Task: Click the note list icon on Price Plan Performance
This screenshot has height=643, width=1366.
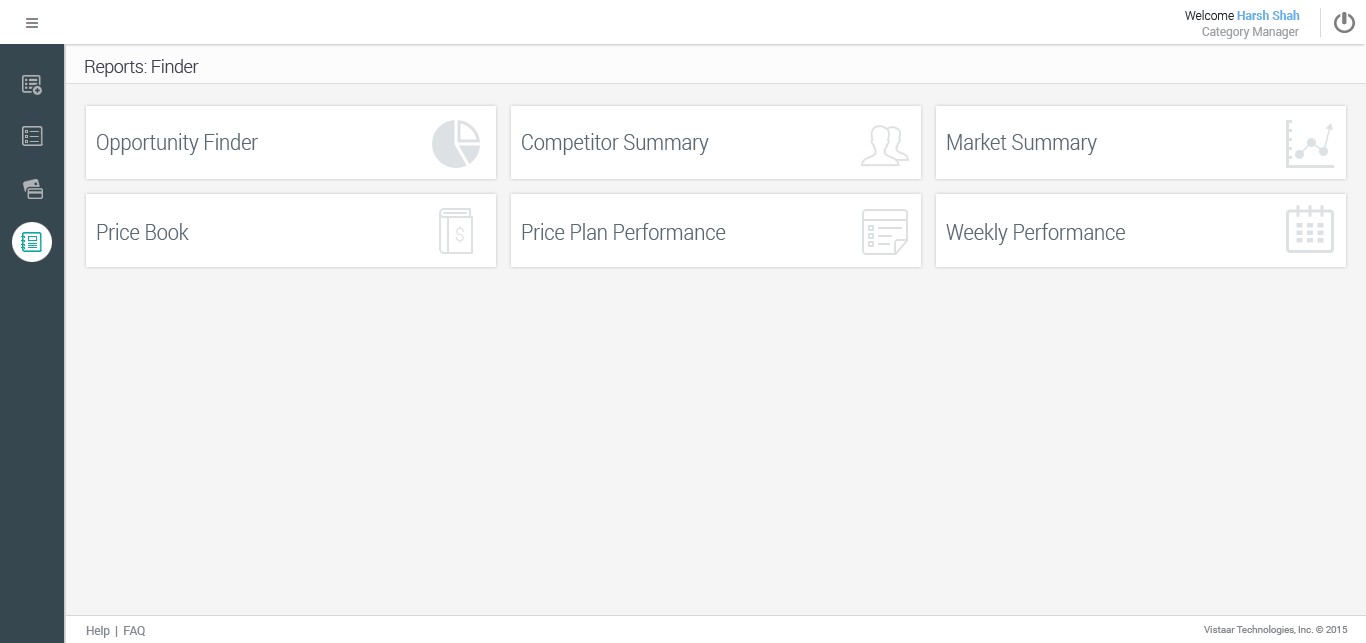Action: pyautogui.click(x=884, y=232)
